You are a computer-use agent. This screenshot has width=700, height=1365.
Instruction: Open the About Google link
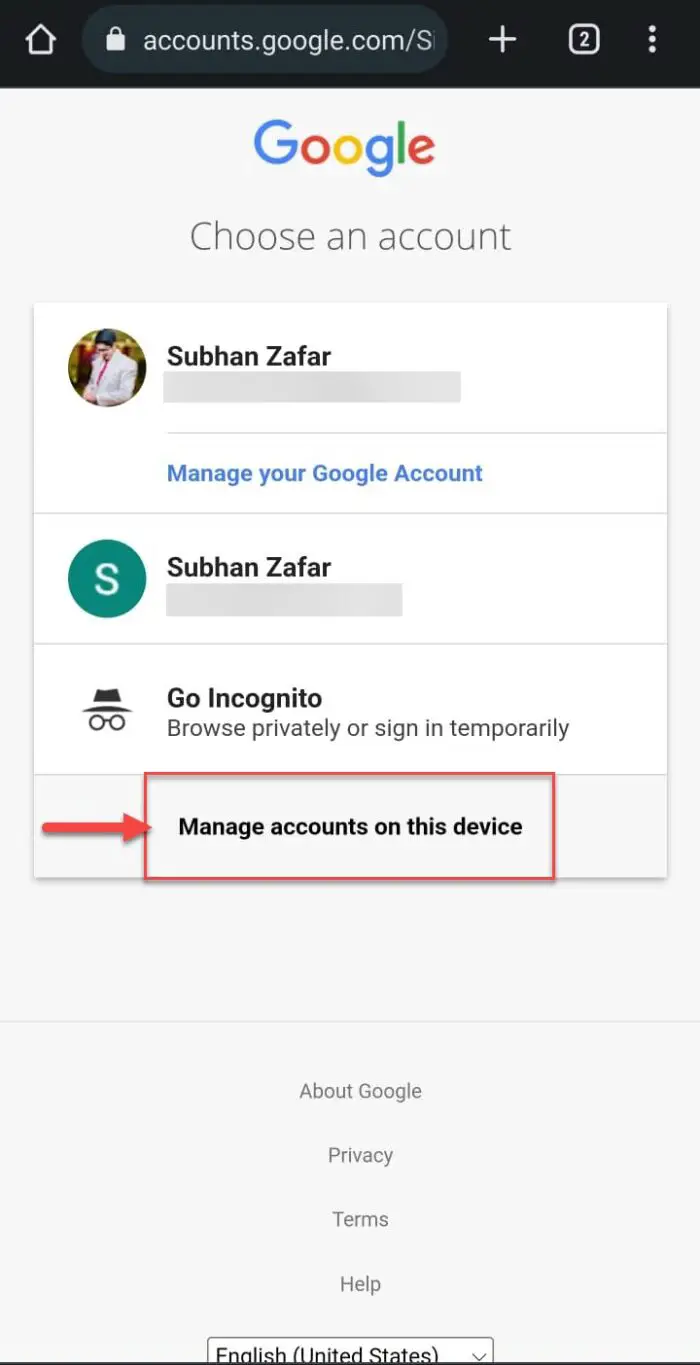pos(360,1090)
